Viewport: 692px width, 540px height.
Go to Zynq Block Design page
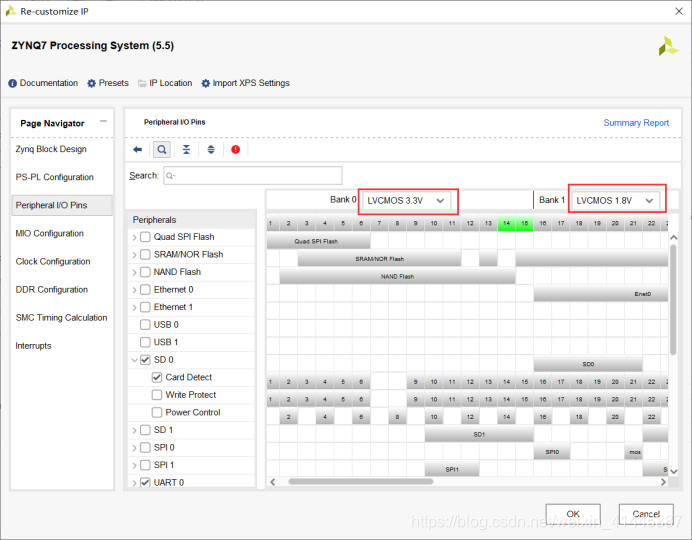[x=51, y=149]
